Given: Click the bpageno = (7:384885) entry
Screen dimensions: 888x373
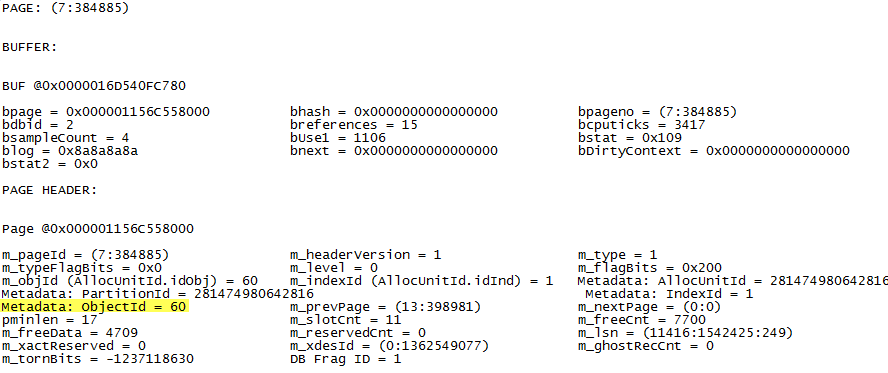Looking at the screenshot, I should pos(658,112).
